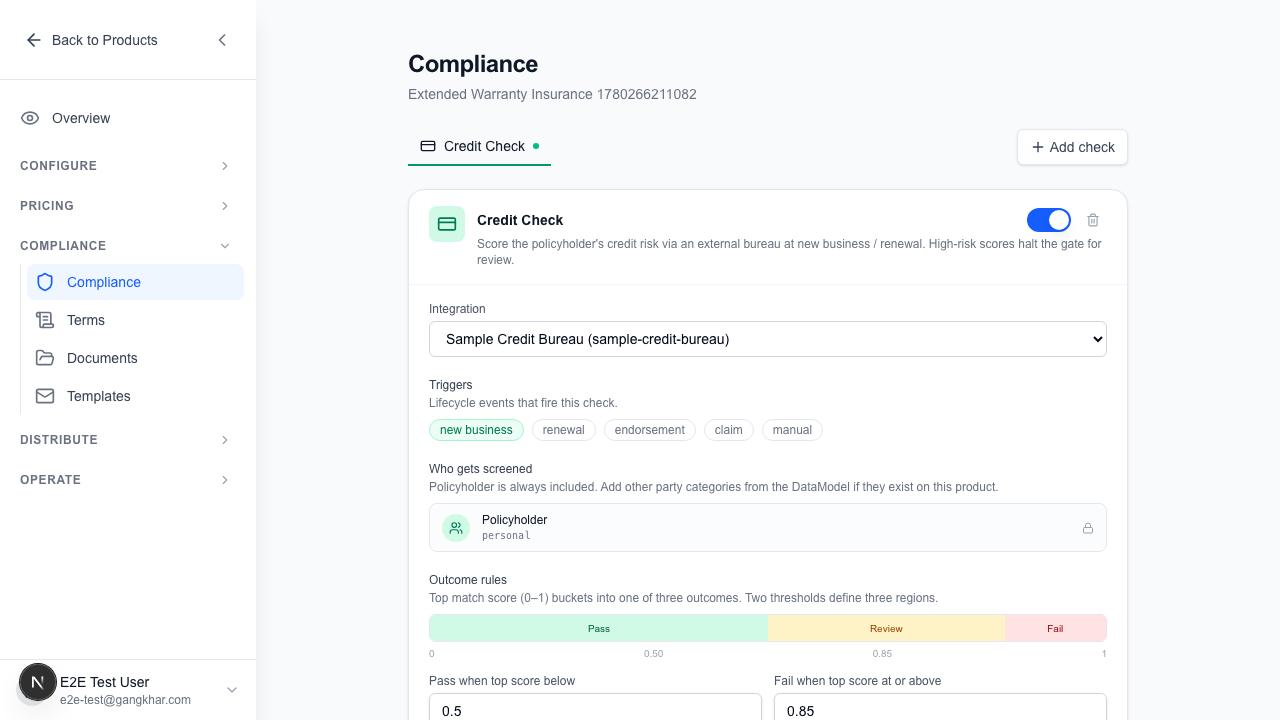This screenshot has width=1280, height=720.
Task: Click the green Pass region of outcome bar
Action: pyautogui.click(x=598, y=628)
